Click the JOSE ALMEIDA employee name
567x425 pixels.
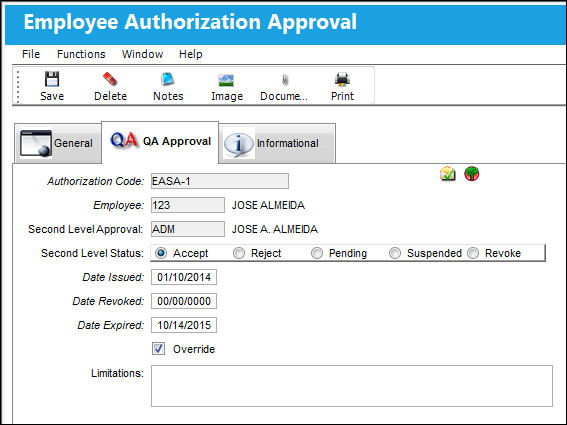coord(268,205)
